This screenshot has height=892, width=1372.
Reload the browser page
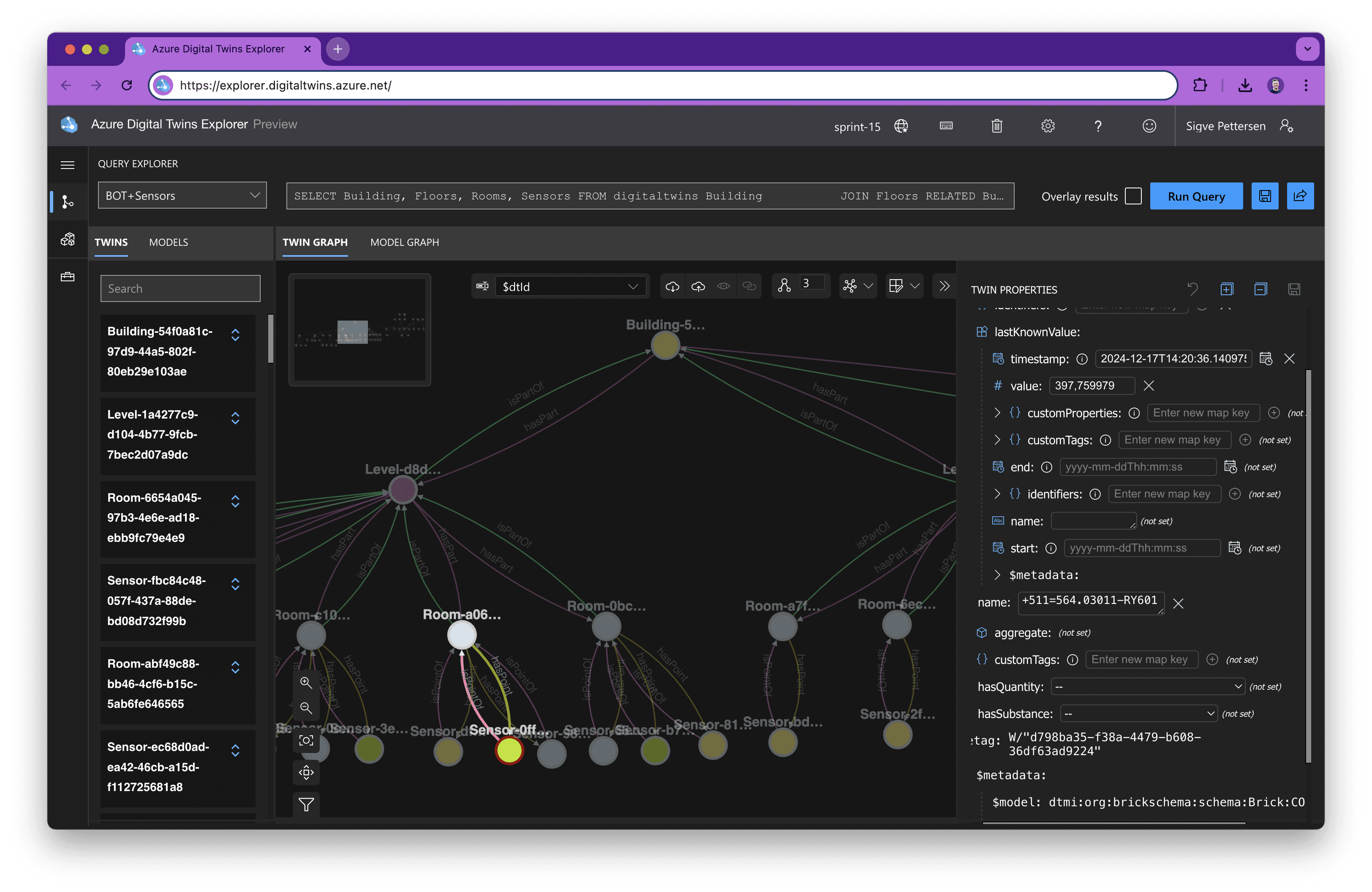coord(127,85)
